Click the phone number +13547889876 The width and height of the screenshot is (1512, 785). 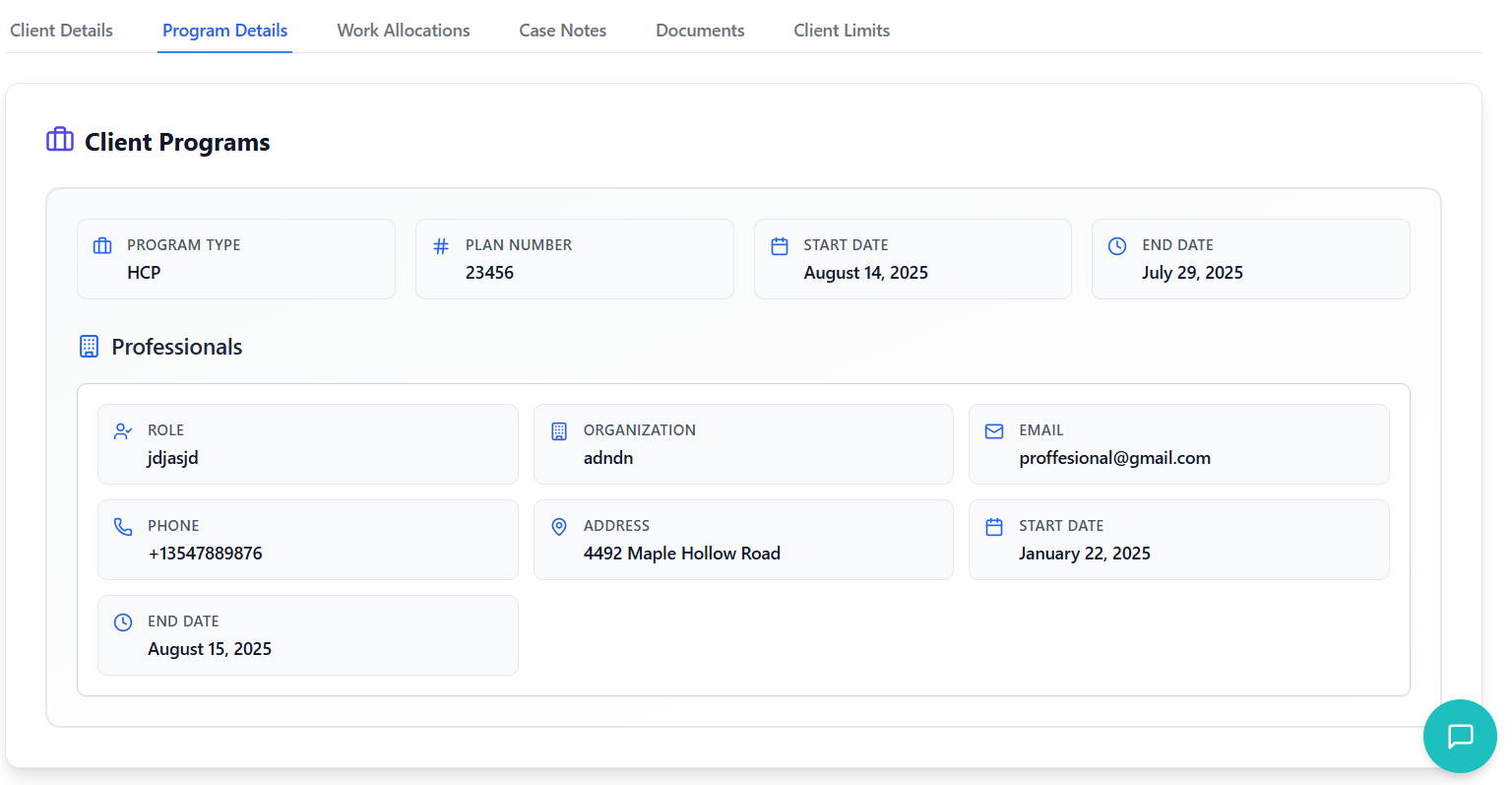pyautogui.click(x=205, y=554)
